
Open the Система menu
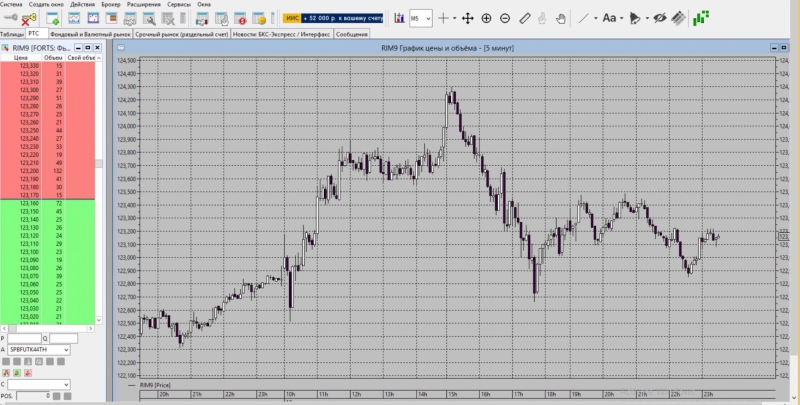click(x=11, y=4)
